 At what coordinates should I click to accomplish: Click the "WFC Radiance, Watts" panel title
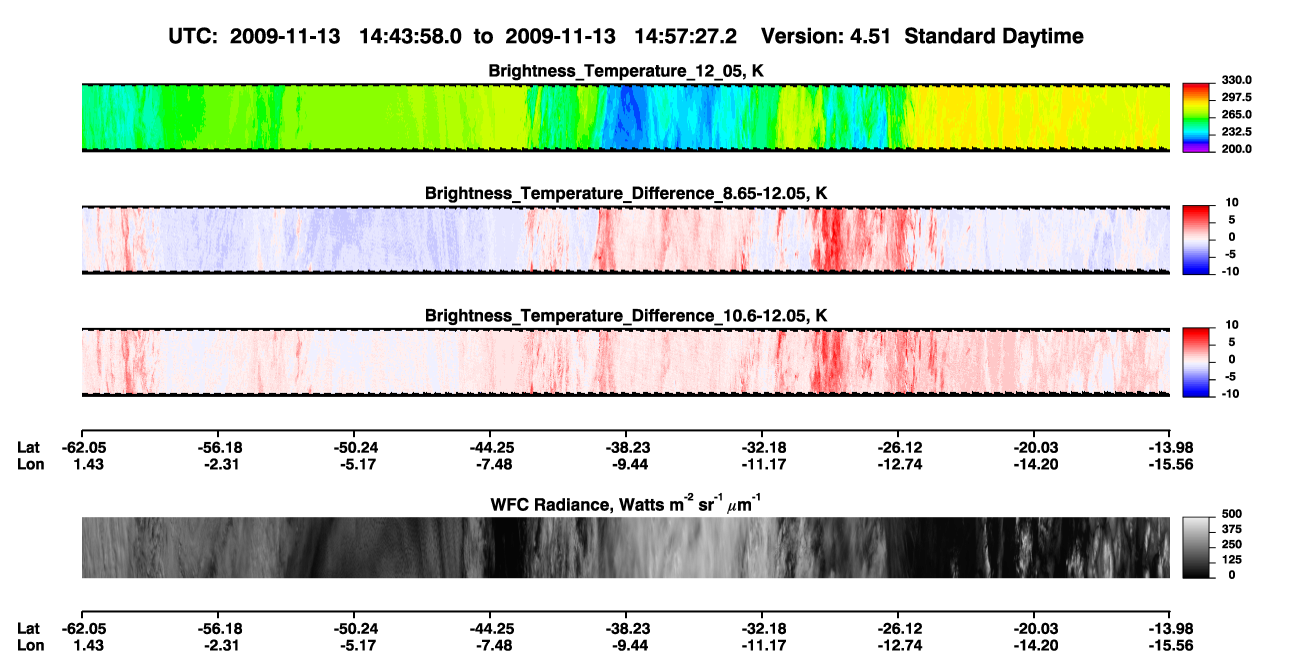click(626, 502)
